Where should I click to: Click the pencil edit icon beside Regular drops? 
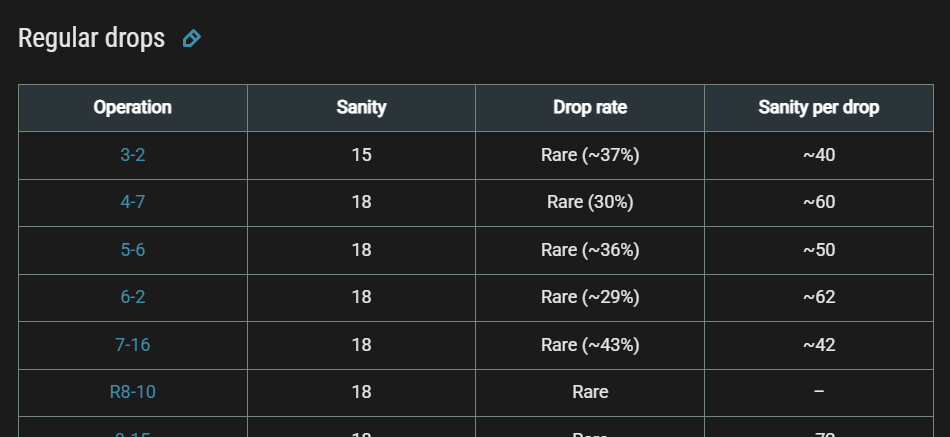[191, 39]
